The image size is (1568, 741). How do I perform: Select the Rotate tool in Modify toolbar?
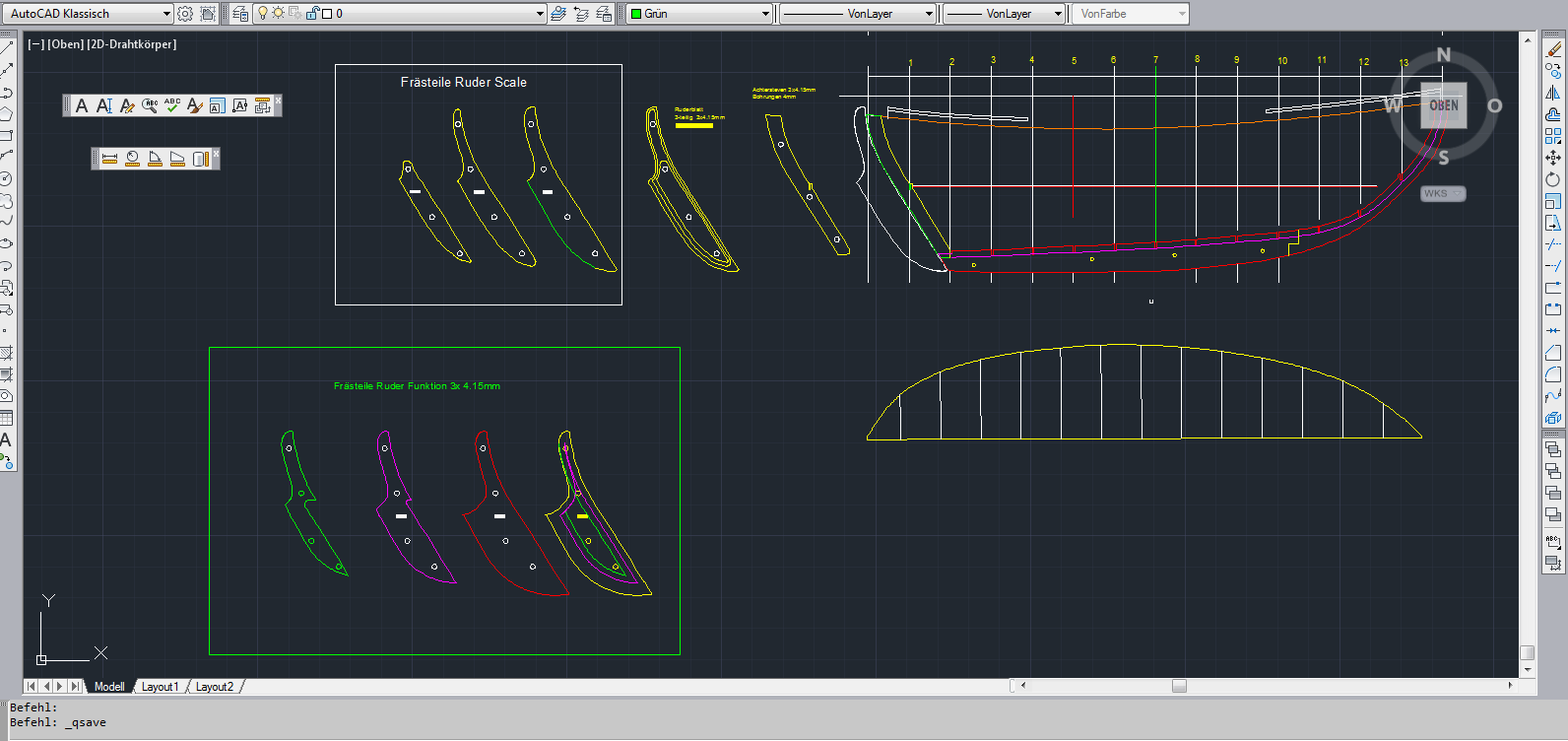point(1553,179)
